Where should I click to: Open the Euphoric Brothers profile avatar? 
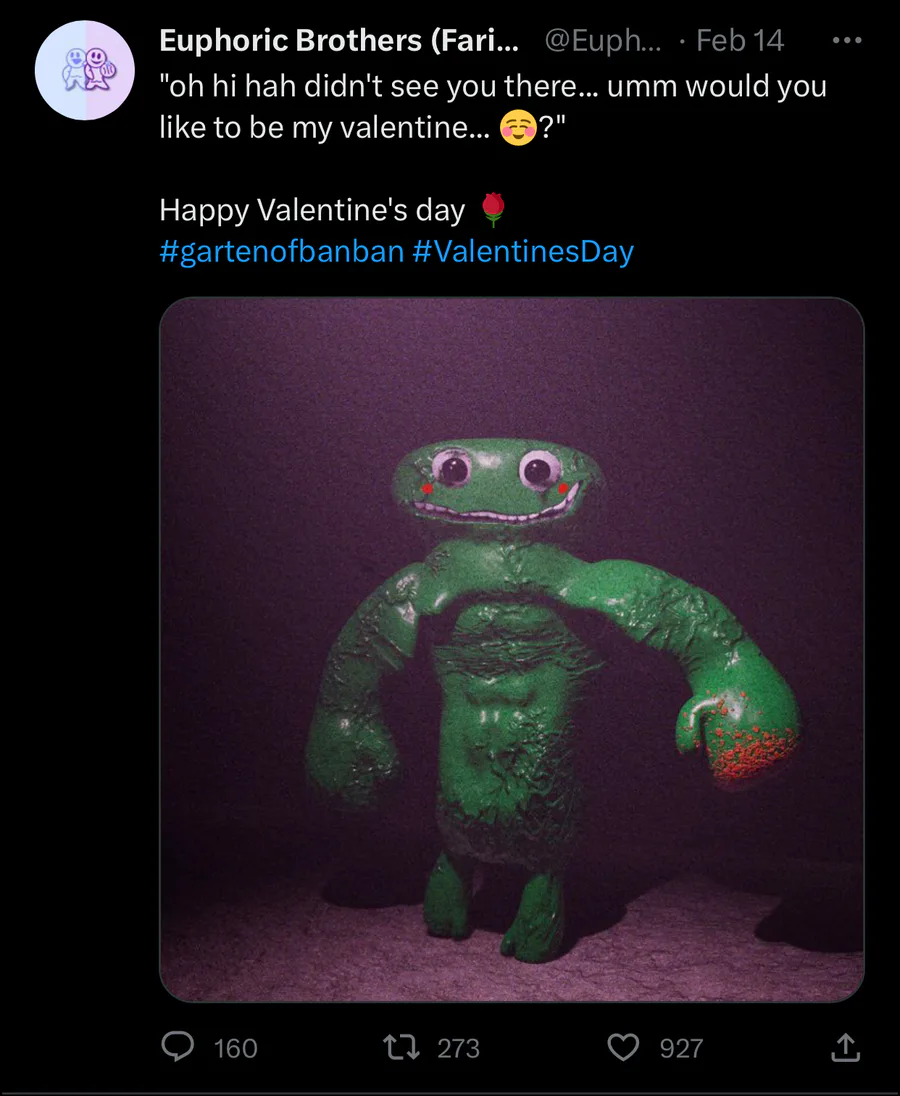coord(84,70)
